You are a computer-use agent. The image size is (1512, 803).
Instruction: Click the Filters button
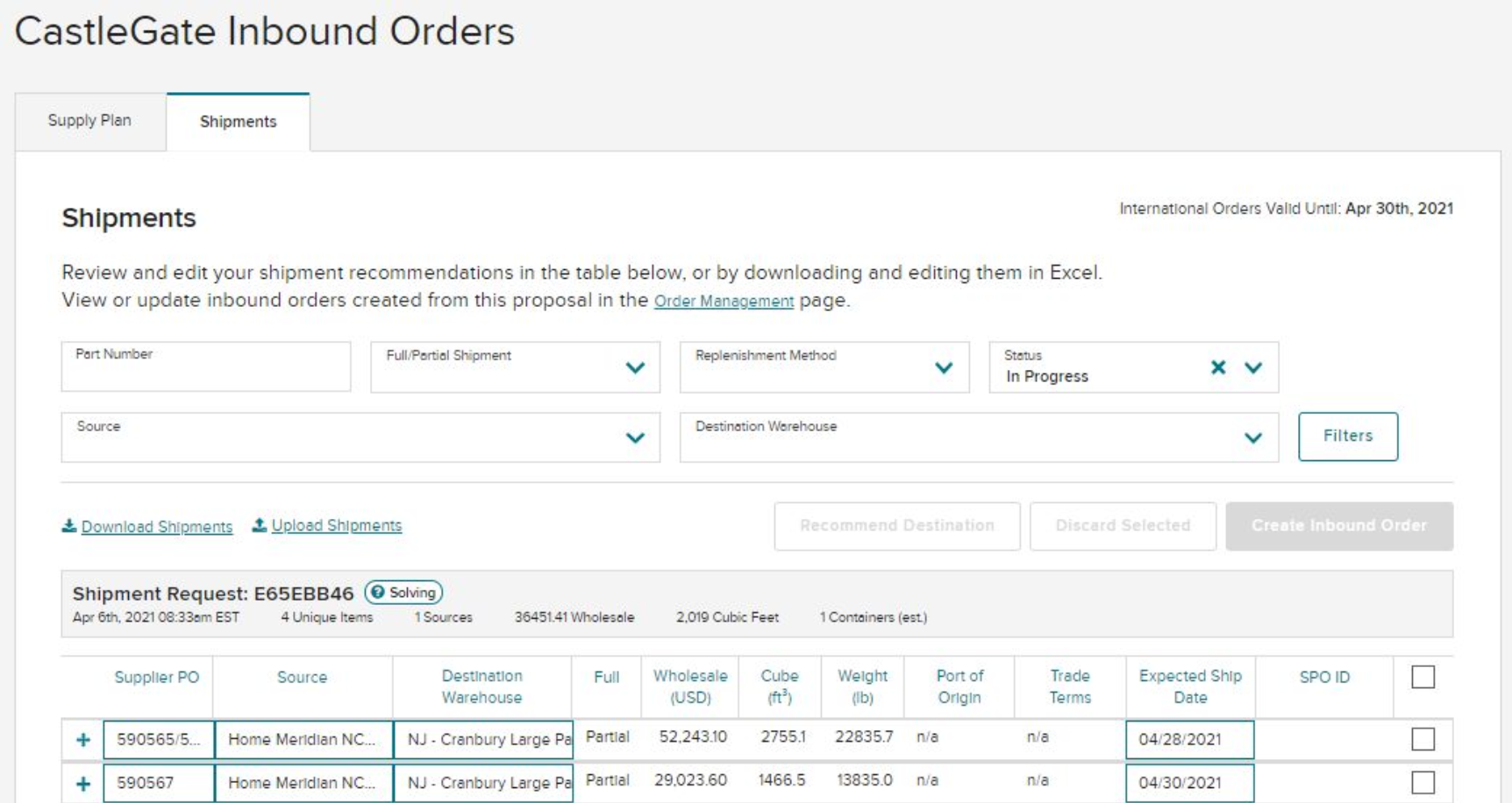1348,437
